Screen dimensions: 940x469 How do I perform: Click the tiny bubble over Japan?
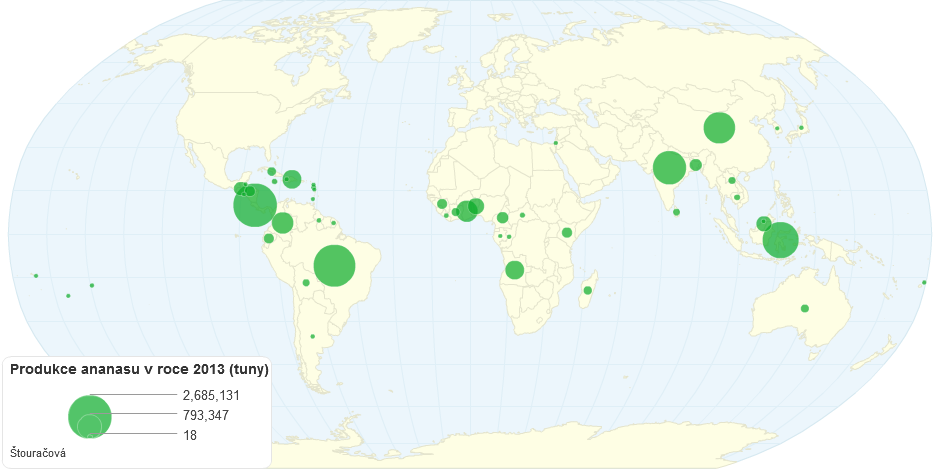pos(801,128)
